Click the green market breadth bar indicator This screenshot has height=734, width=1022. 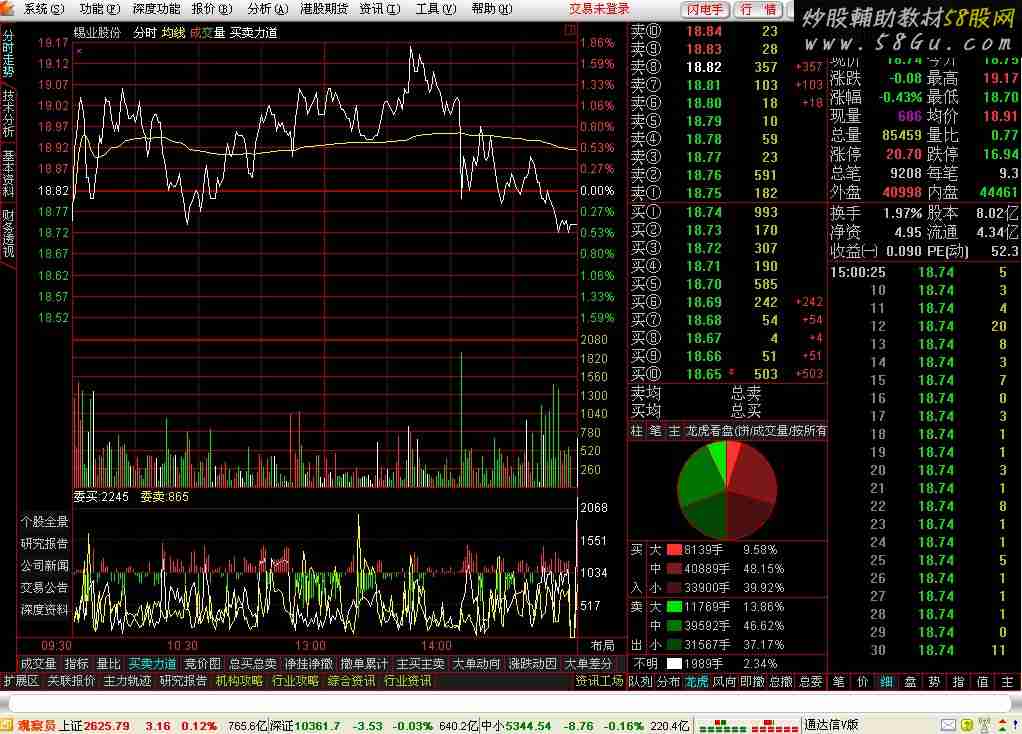coord(723,726)
